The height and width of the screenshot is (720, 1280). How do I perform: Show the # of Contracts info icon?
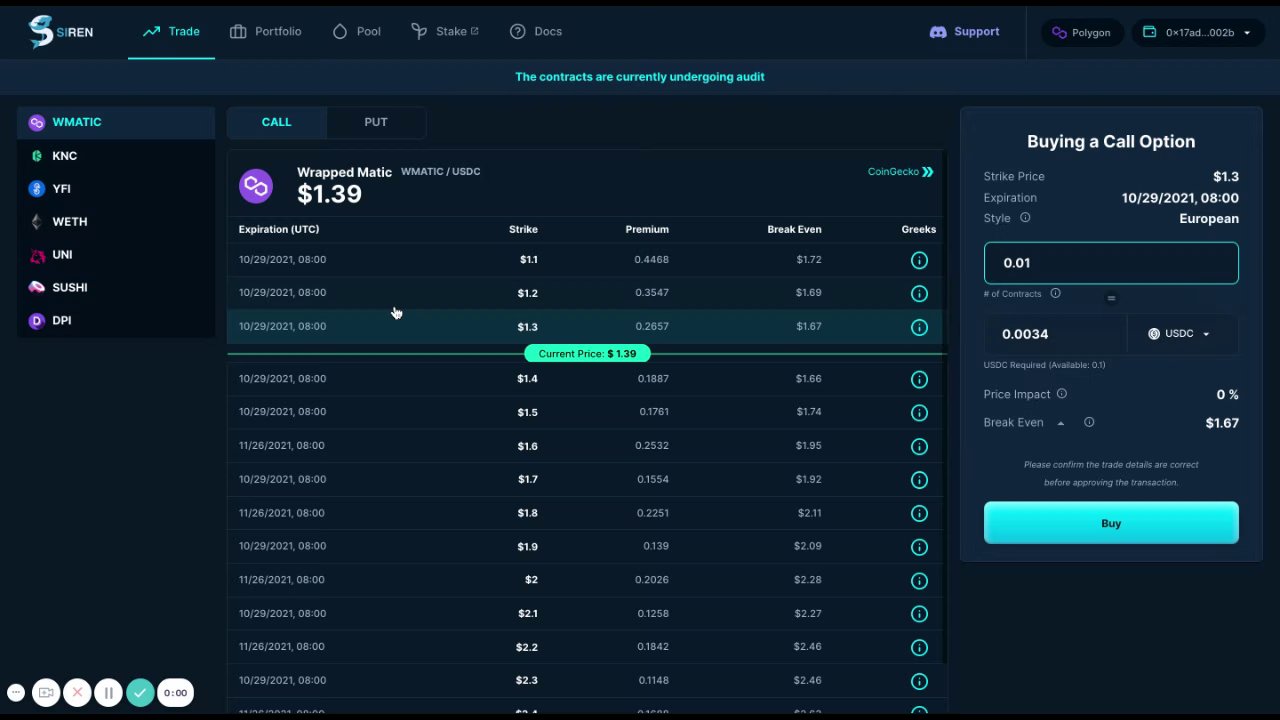coord(1055,293)
